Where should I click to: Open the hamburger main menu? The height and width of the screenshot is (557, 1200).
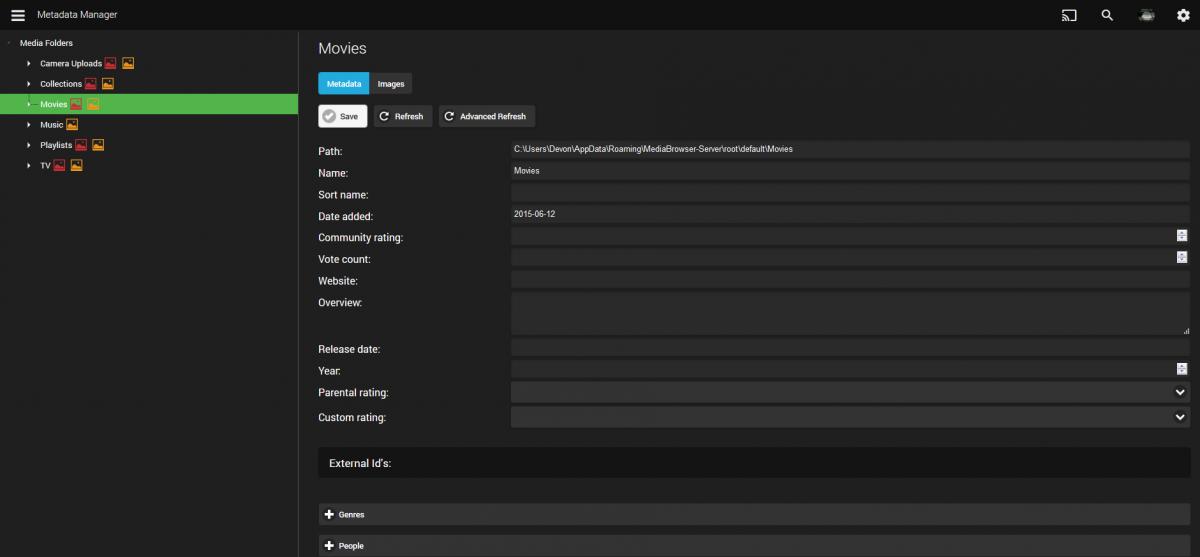tap(17, 15)
